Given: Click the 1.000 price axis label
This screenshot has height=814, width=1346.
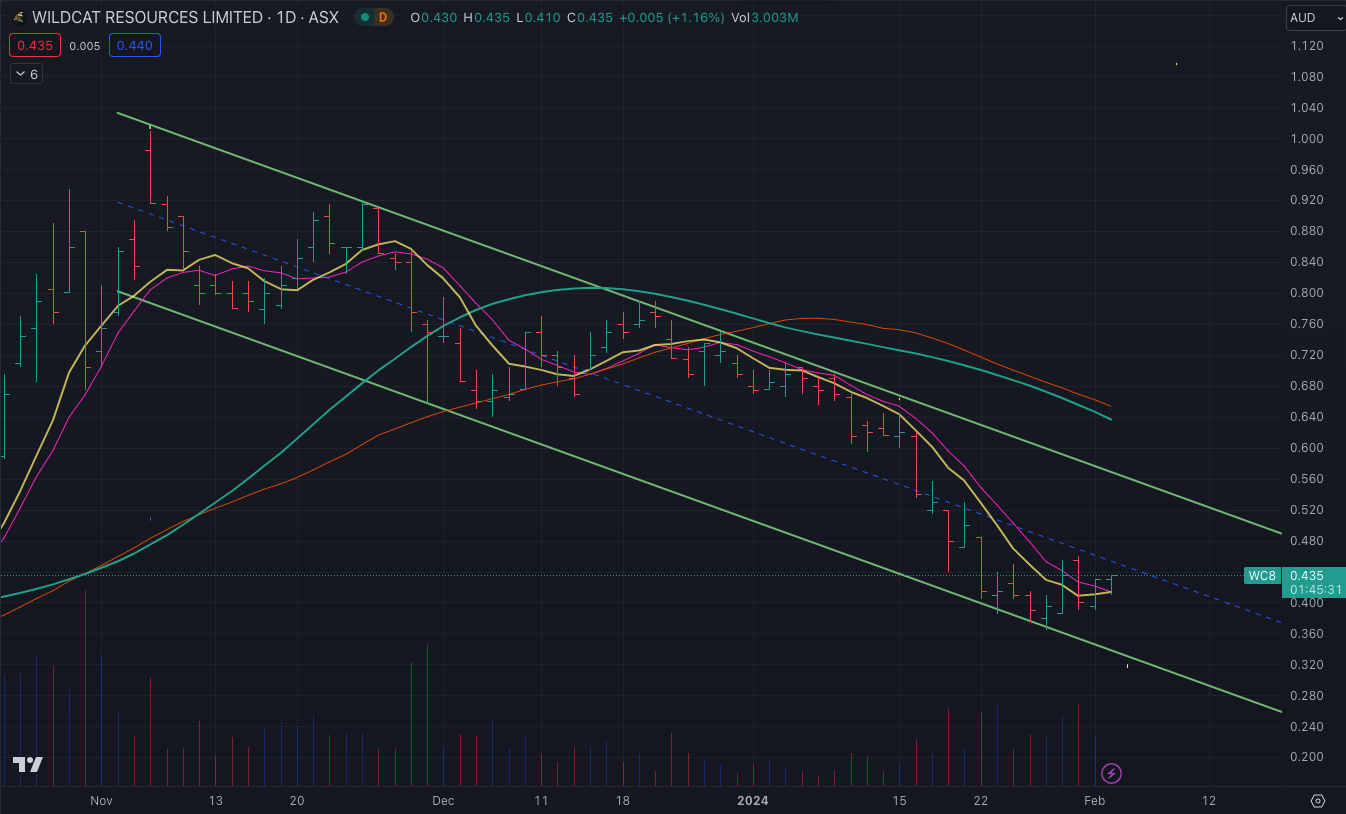Looking at the screenshot, I should tap(1307, 139).
